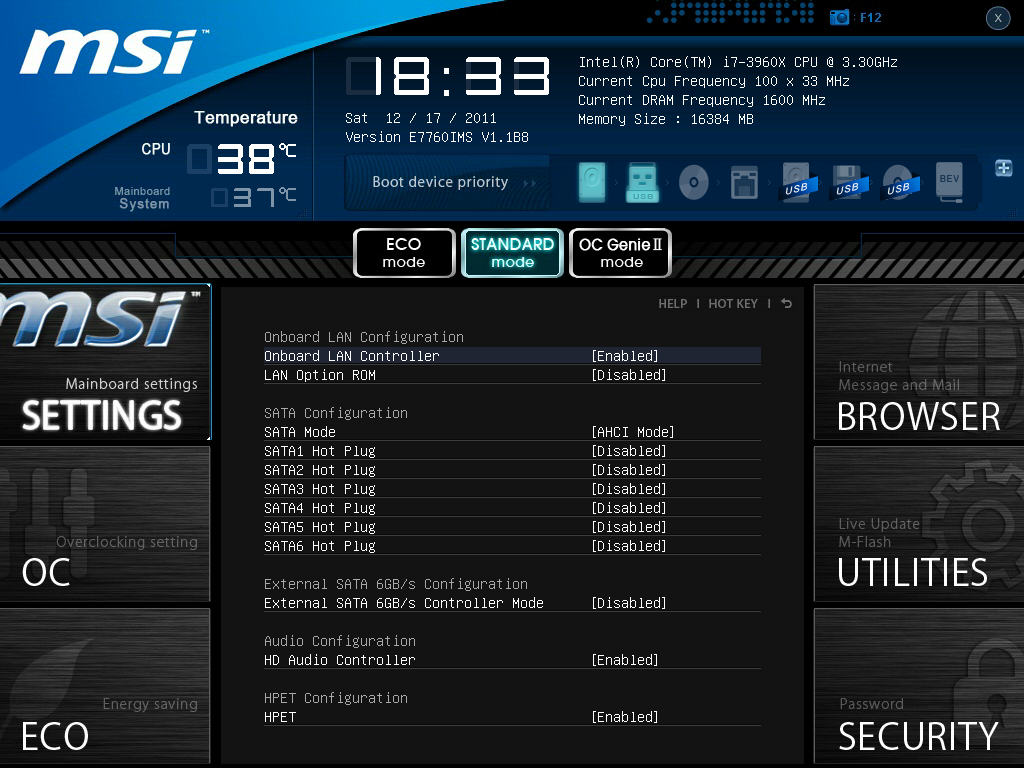Open the UTILITIES Live Update panel

tap(919, 524)
